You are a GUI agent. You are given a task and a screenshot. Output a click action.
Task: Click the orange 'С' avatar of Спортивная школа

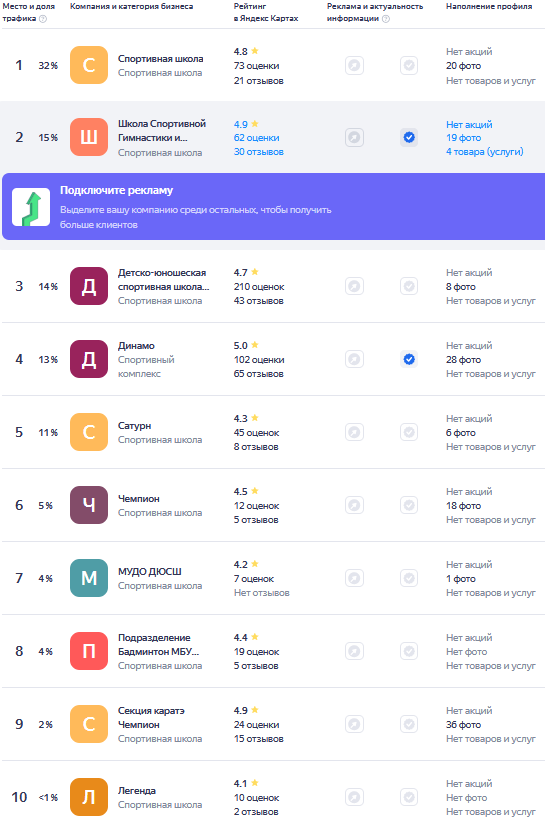tap(89, 65)
